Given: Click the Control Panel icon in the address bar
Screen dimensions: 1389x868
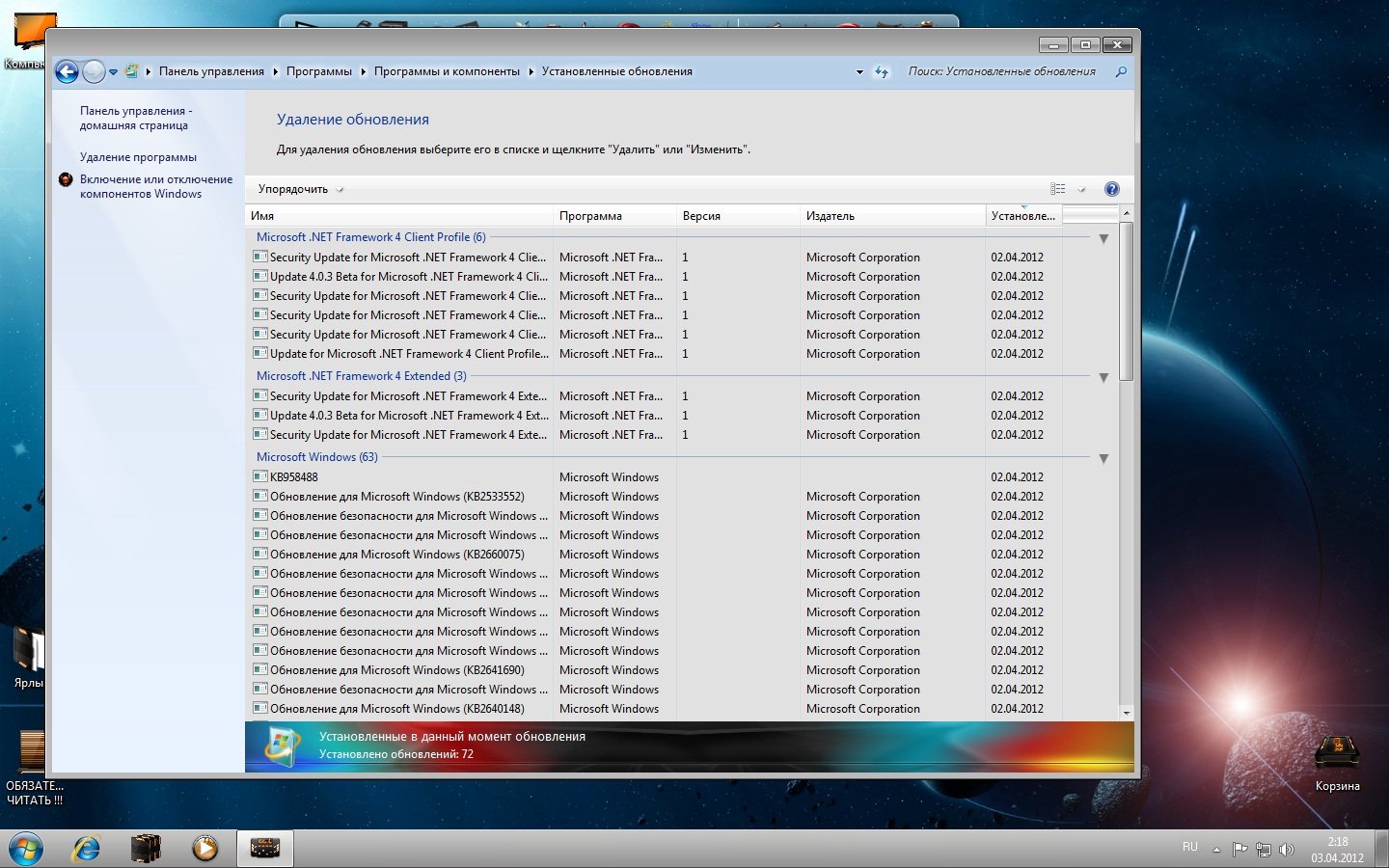Looking at the screenshot, I should (x=131, y=71).
